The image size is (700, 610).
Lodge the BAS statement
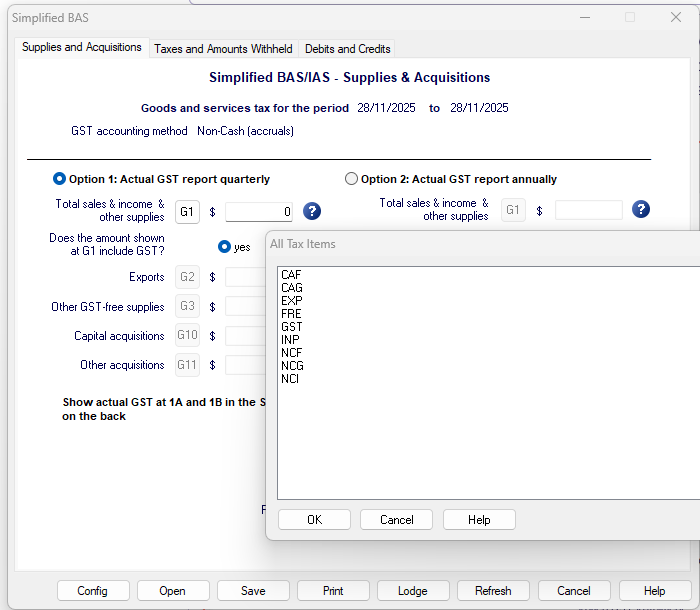click(x=413, y=591)
